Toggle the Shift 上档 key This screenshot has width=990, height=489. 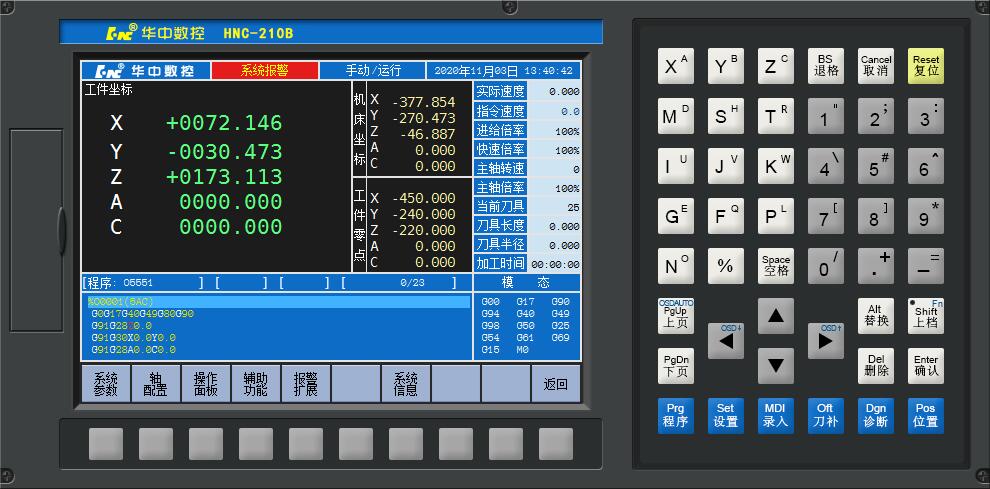click(x=926, y=315)
